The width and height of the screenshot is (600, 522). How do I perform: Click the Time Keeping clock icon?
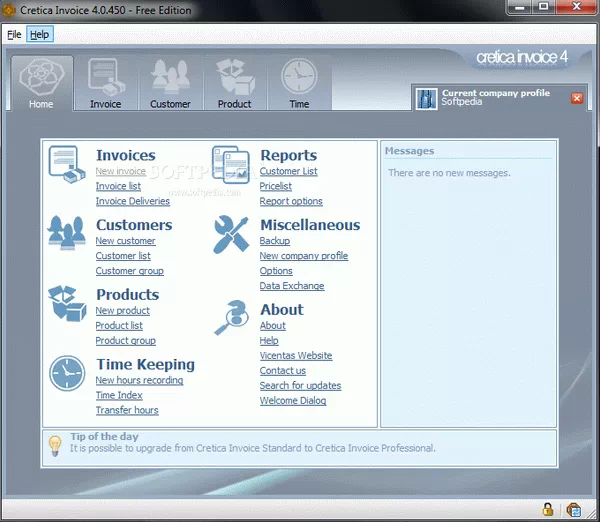67,373
